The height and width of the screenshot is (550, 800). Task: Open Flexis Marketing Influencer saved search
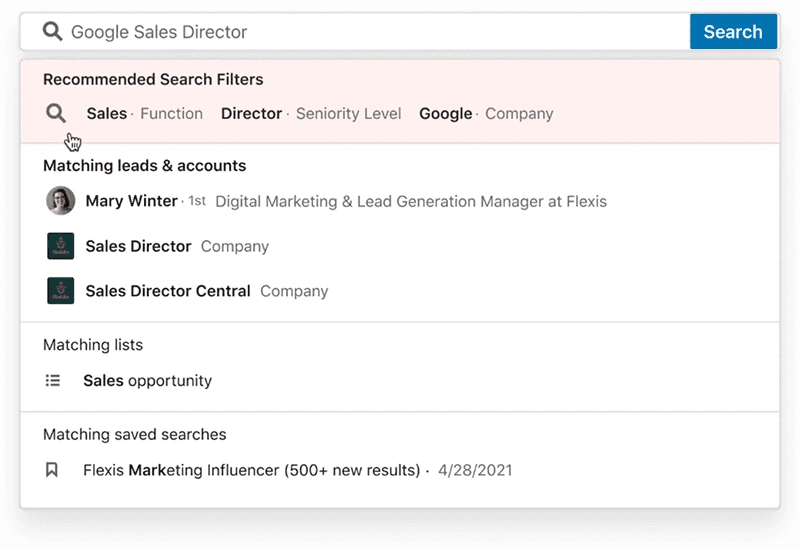coord(251,470)
